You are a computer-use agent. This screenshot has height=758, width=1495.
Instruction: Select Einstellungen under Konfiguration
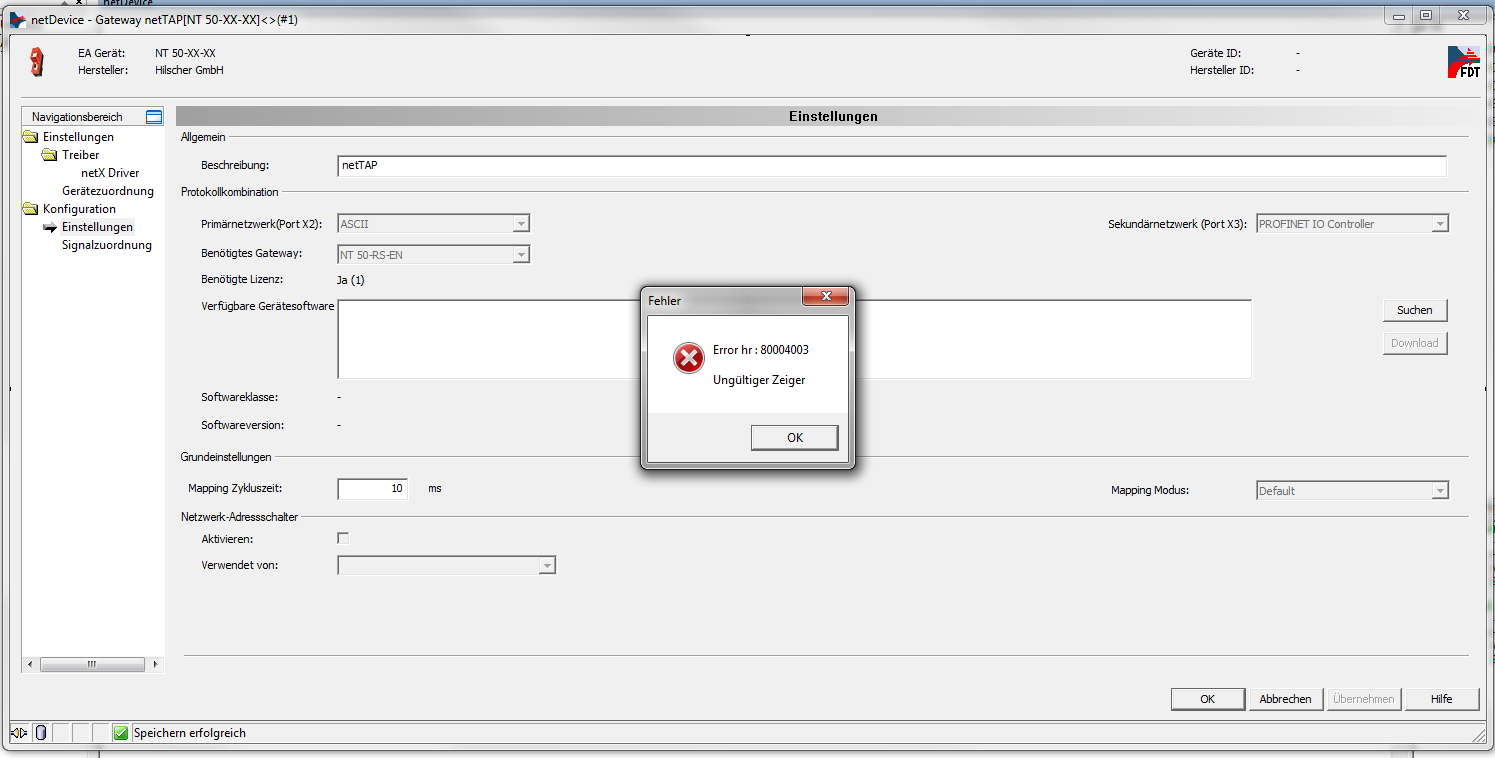[x=97, y=227]
